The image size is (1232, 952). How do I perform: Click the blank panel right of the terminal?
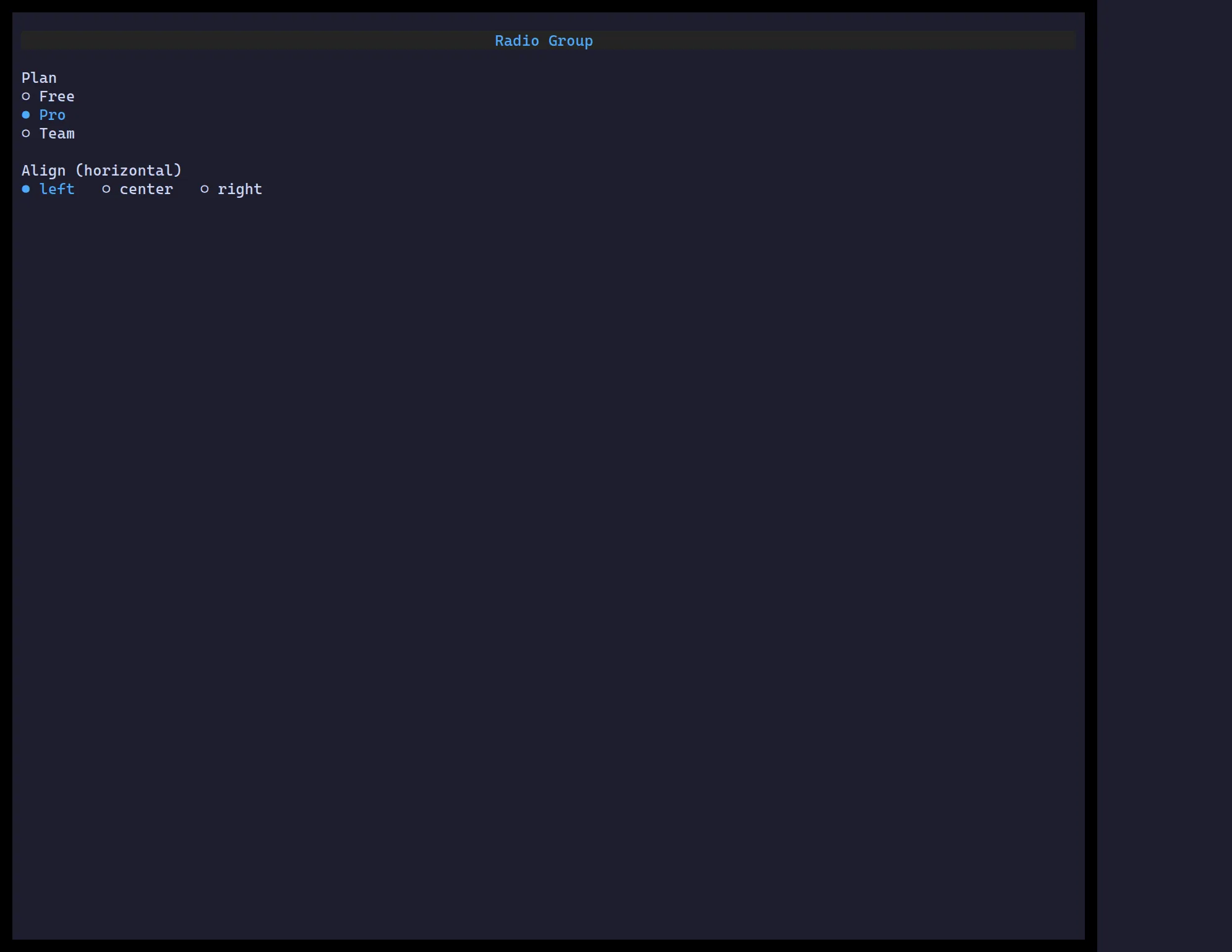(x=1165, y=476)
